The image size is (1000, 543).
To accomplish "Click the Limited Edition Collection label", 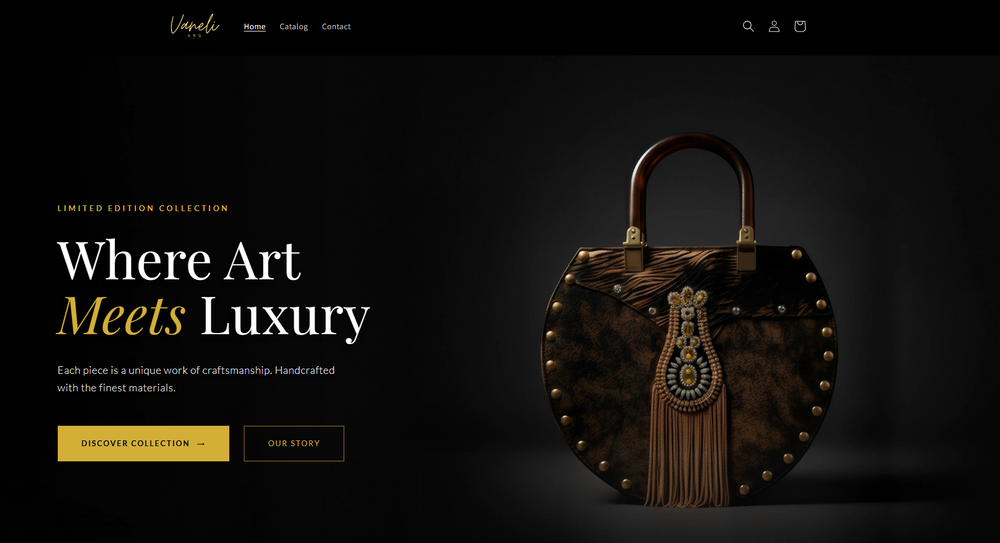I will tap(143, 208).
